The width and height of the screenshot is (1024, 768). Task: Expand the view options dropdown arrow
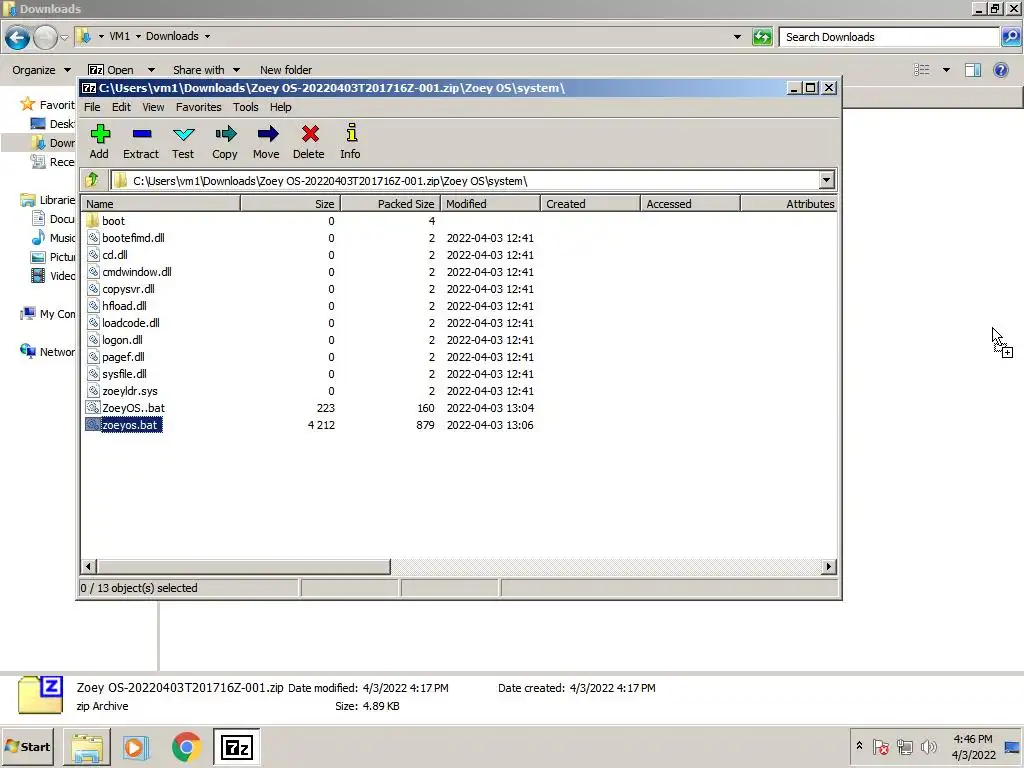(x=946, y=70)
